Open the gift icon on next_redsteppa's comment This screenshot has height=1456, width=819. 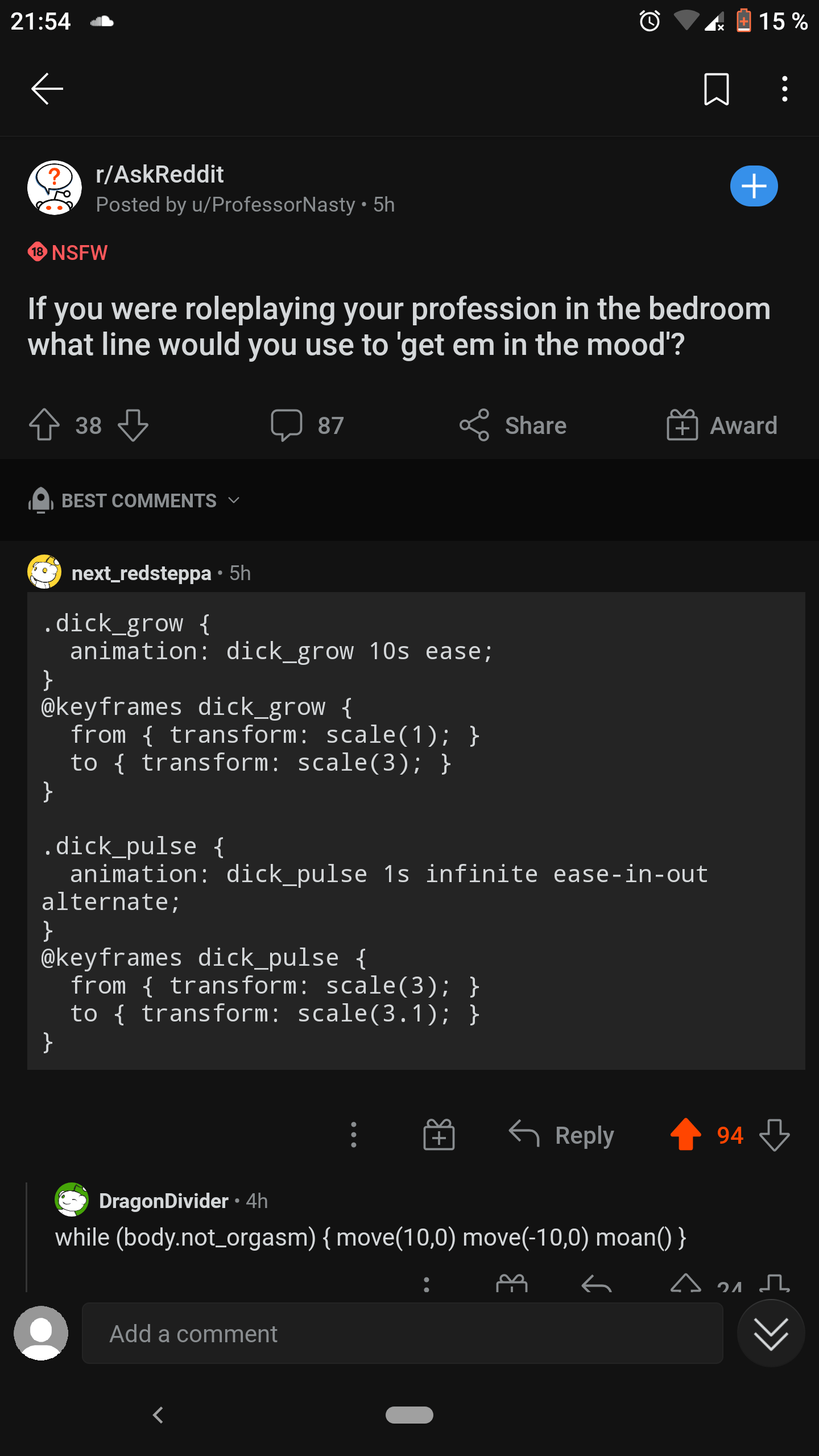(x=439, y=1135)
